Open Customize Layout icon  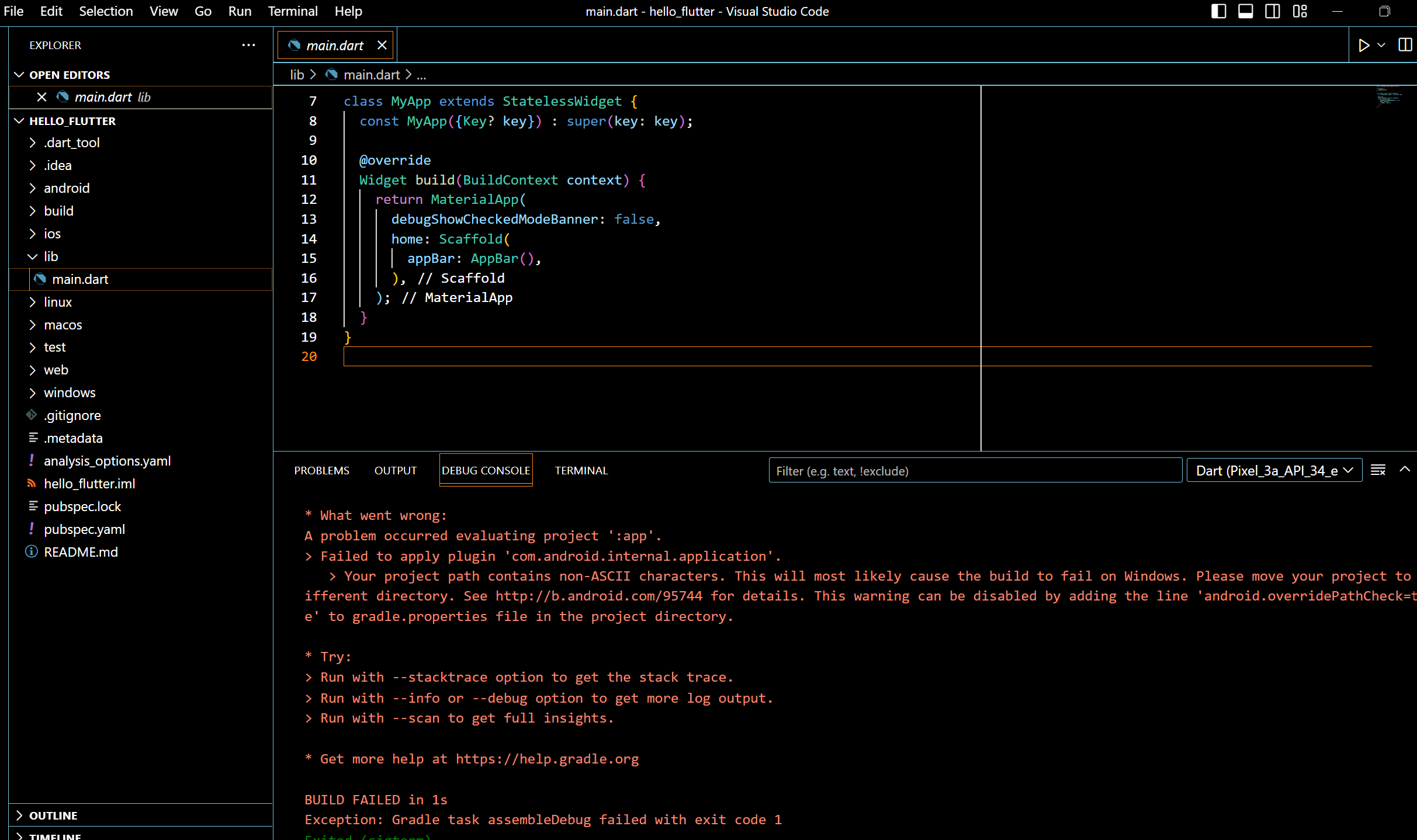1300,12
